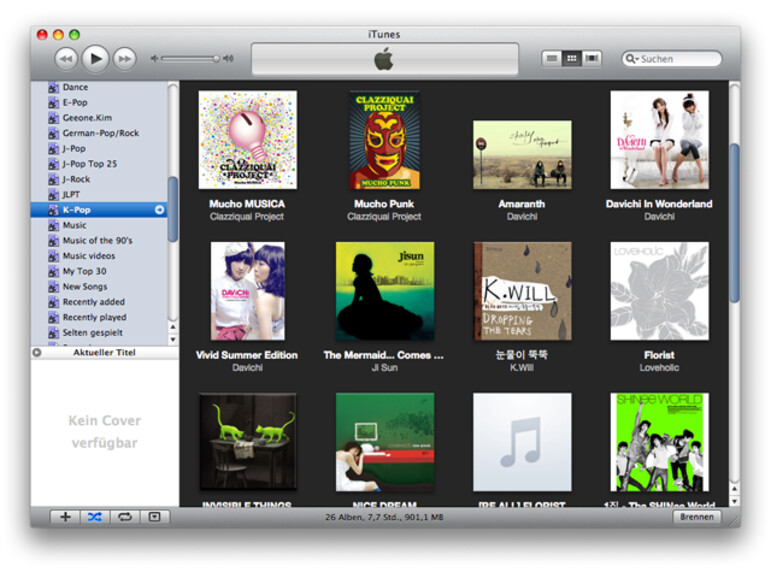Click the Aktueller Titel panel header
Screen dimensions: 770x578
(x=105, y=353)
